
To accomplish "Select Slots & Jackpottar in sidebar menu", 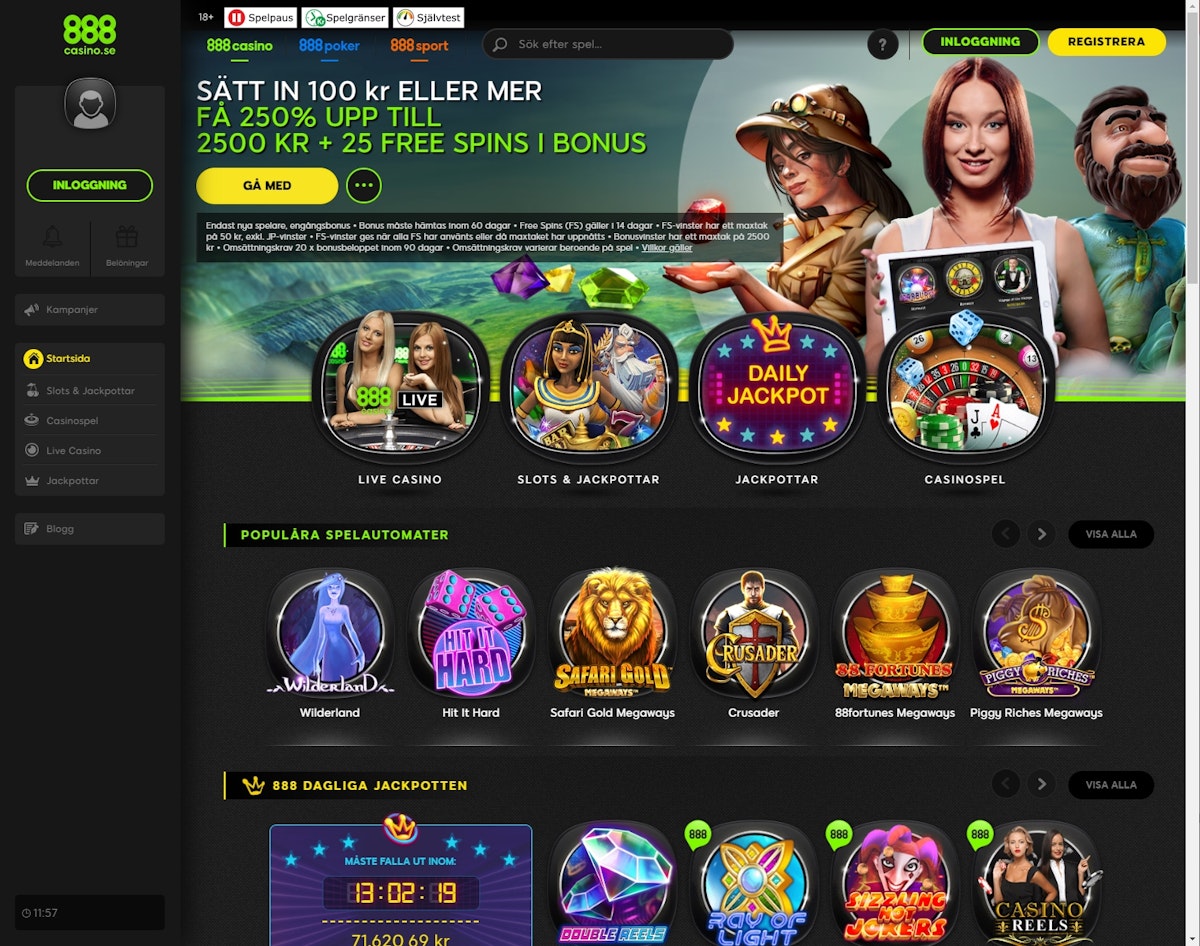I will point(90,391).
